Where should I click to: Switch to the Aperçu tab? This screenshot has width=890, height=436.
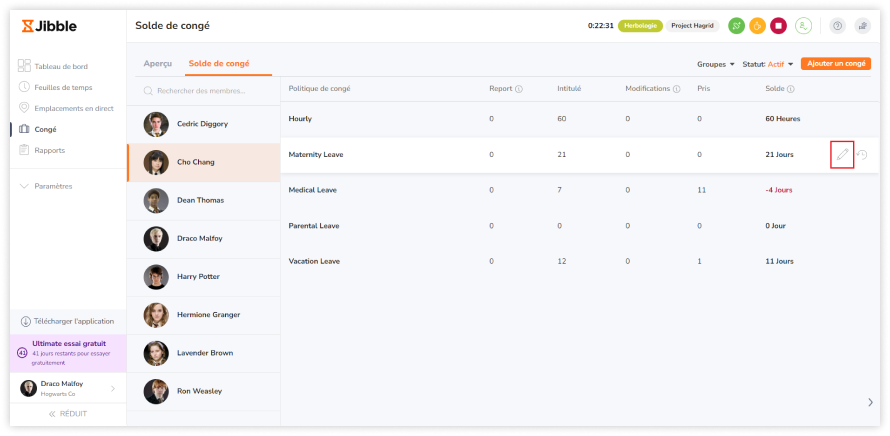(x=158, y=63)
